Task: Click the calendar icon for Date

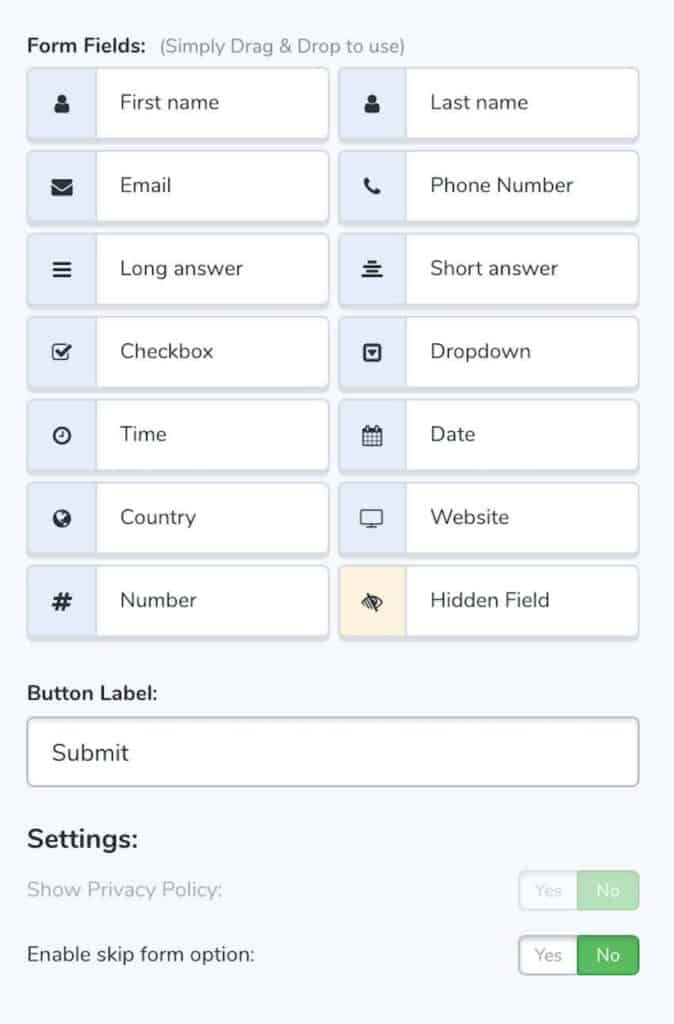Action: pos(372,436)
